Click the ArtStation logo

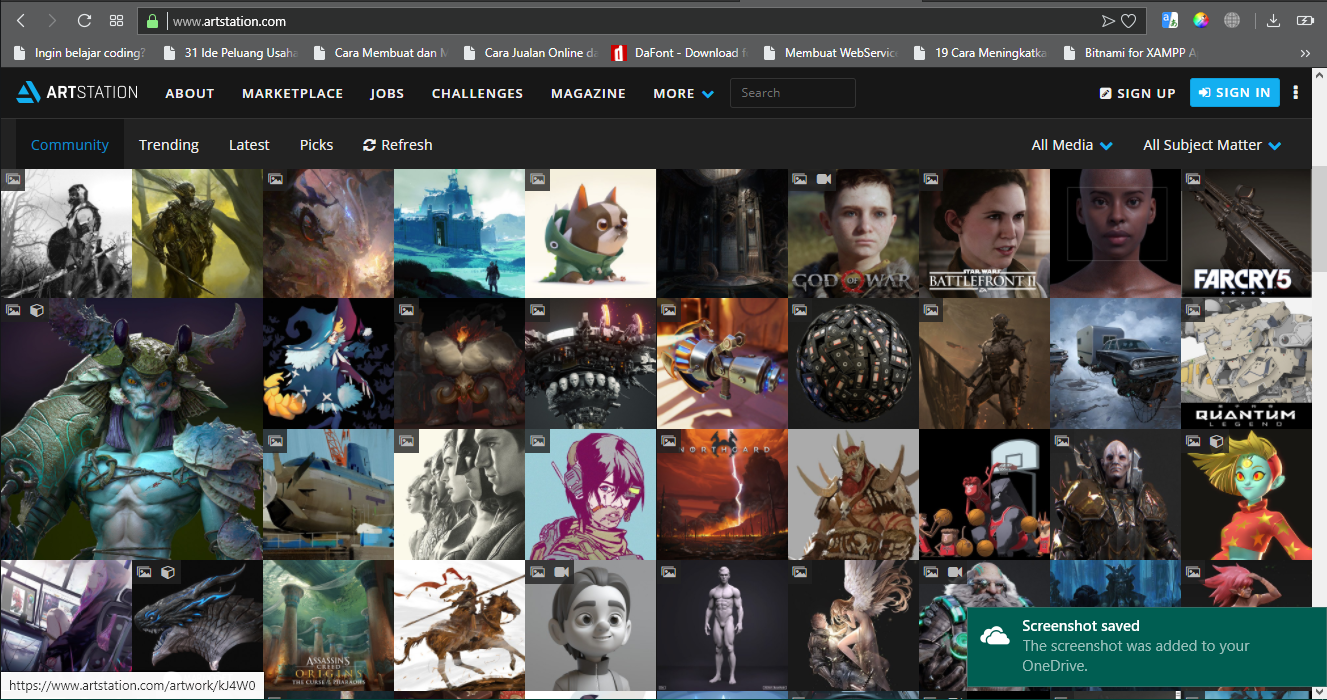[77, 93]
